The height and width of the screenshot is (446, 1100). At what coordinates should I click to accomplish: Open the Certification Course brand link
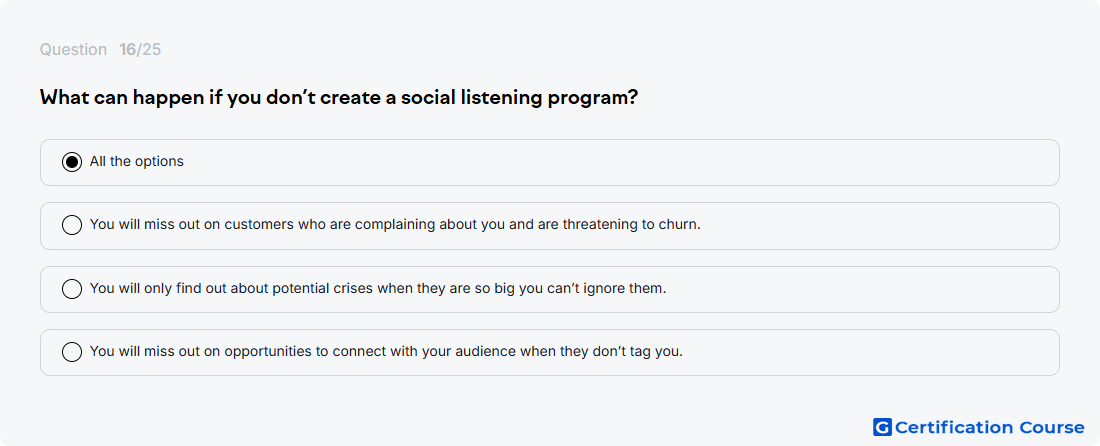point(979,427)
